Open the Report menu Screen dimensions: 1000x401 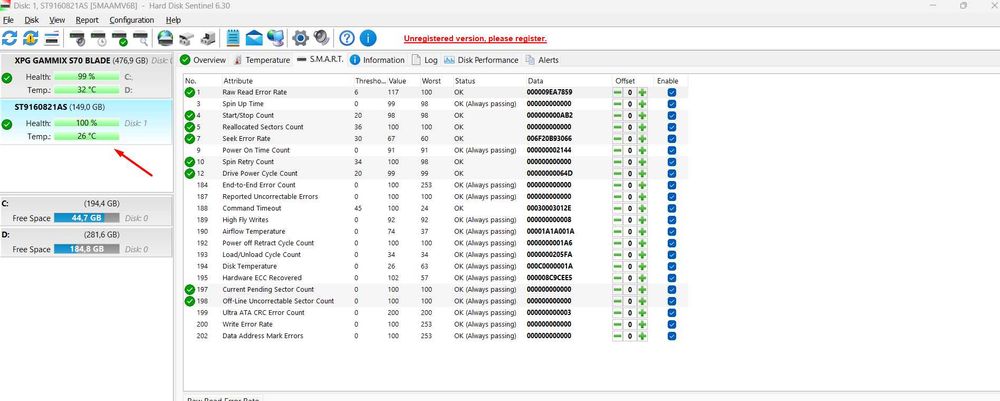click(87, 20)
